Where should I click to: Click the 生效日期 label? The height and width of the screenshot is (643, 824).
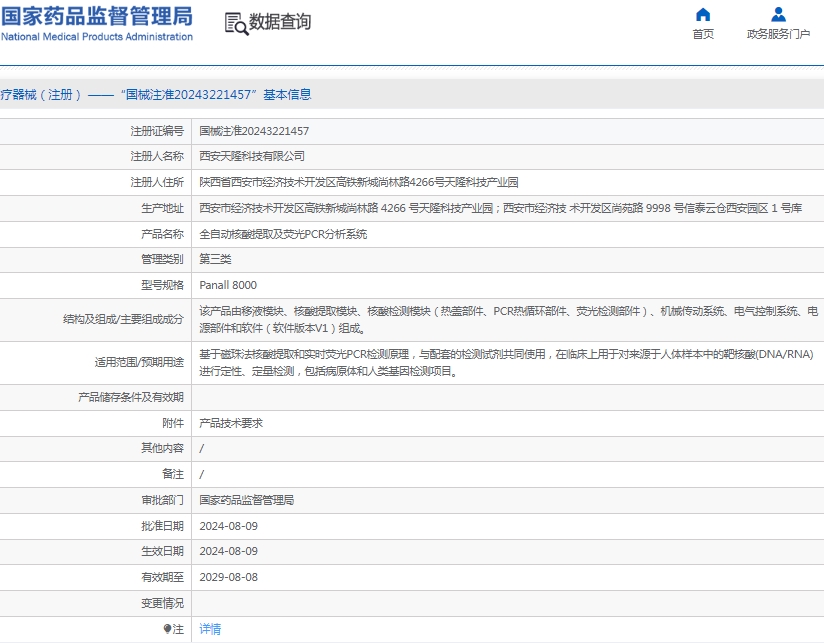click(162, 552)
